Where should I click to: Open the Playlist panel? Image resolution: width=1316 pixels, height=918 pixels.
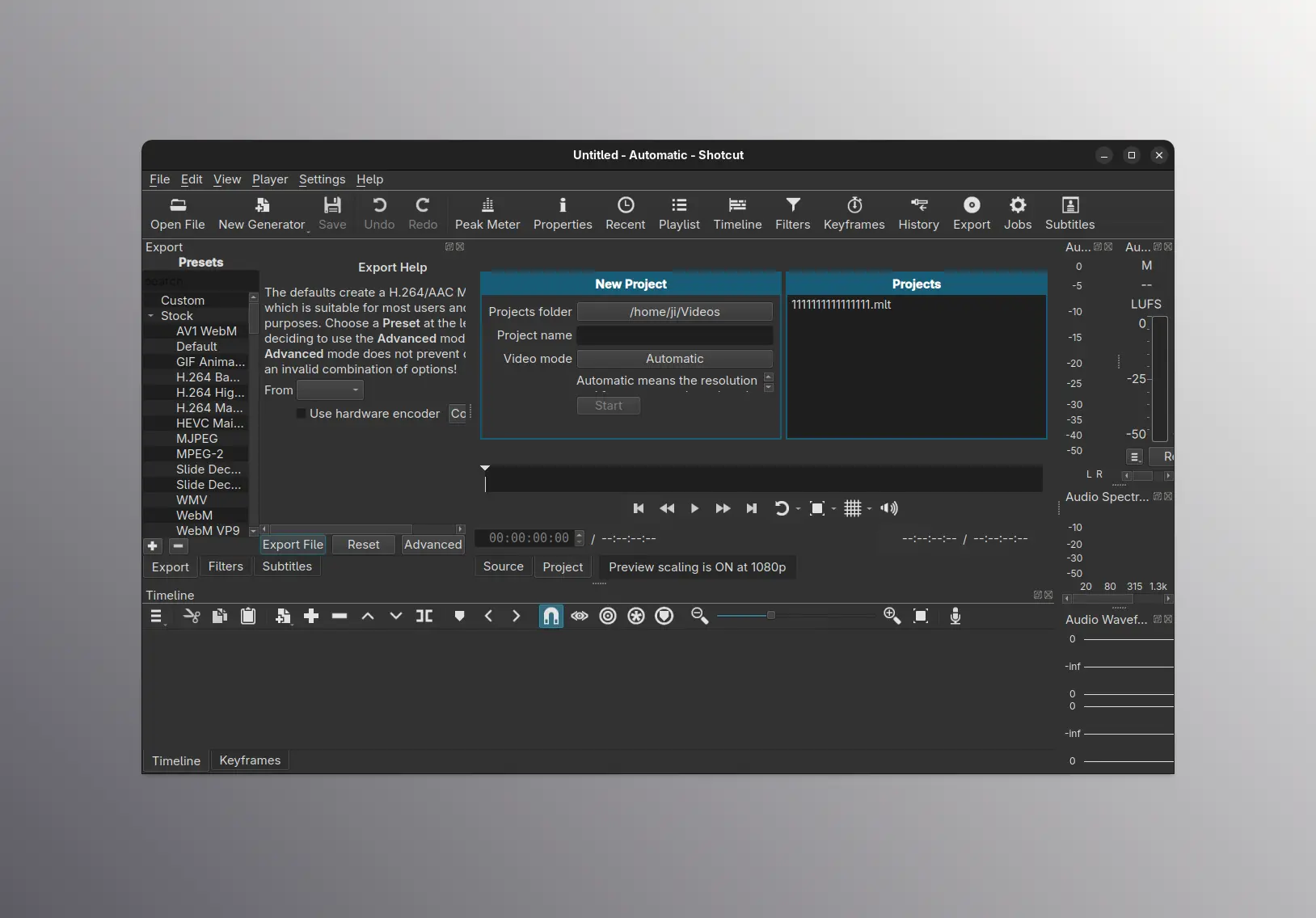(x=679, y=214)
